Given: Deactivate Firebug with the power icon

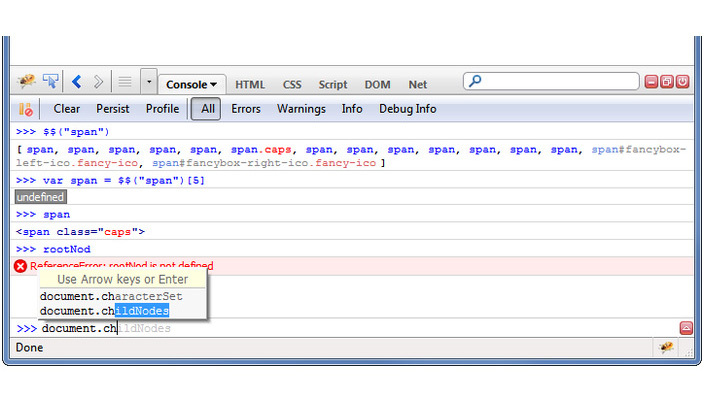Looking at the screenshot, I should tap(683, 81).
